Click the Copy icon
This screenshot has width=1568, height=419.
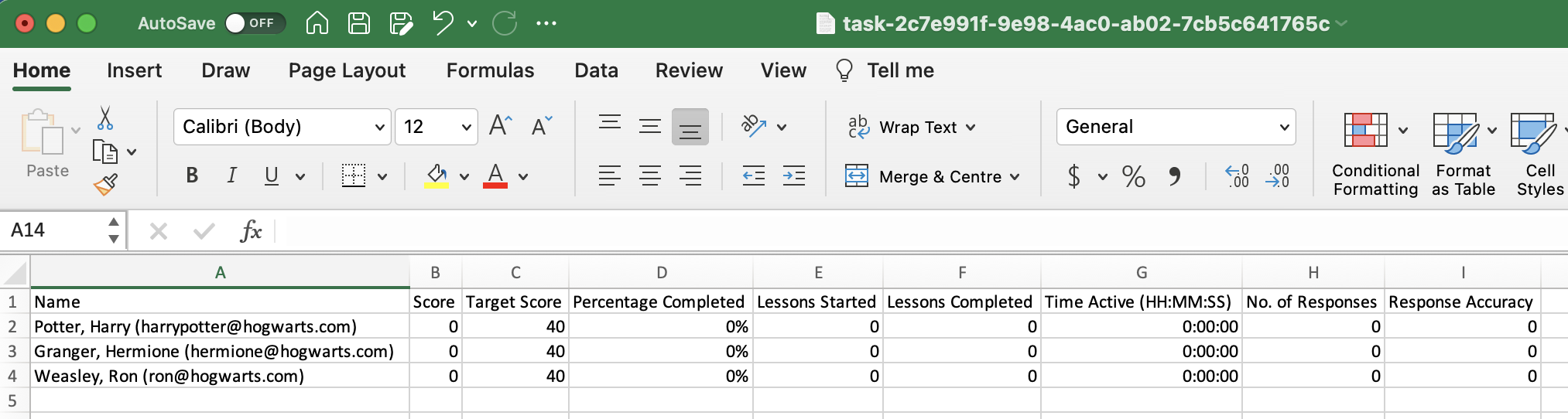tap(104, 152)
